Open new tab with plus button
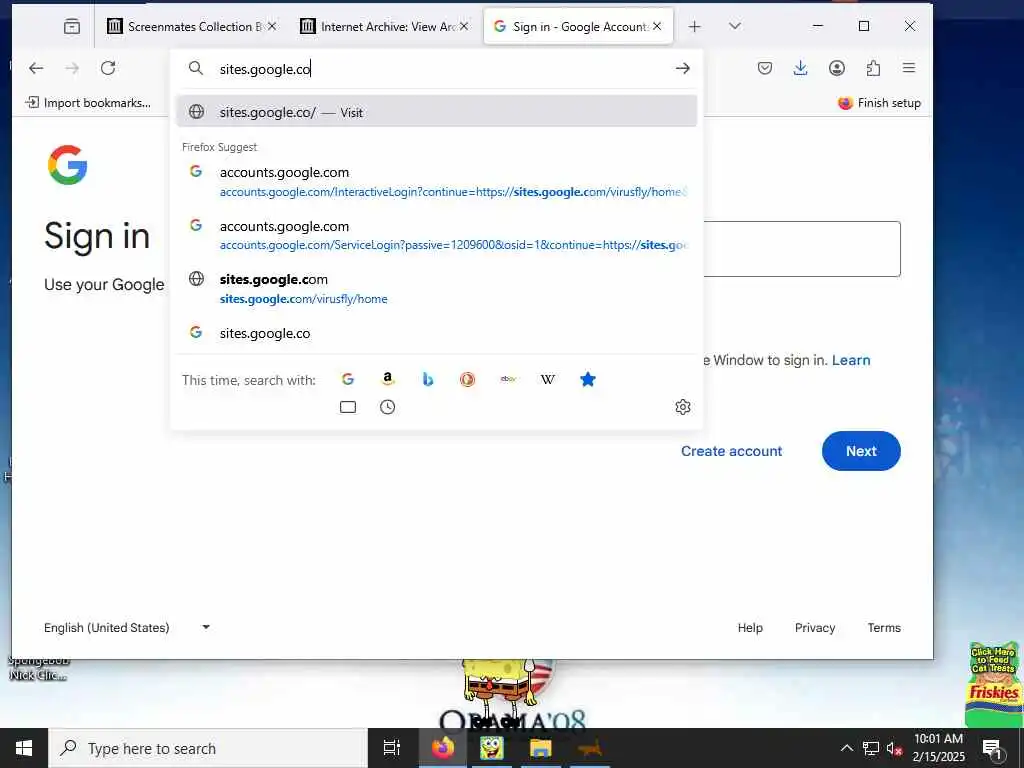Image resolution: width=1024 pixels, height=768 pixels. 695,27
